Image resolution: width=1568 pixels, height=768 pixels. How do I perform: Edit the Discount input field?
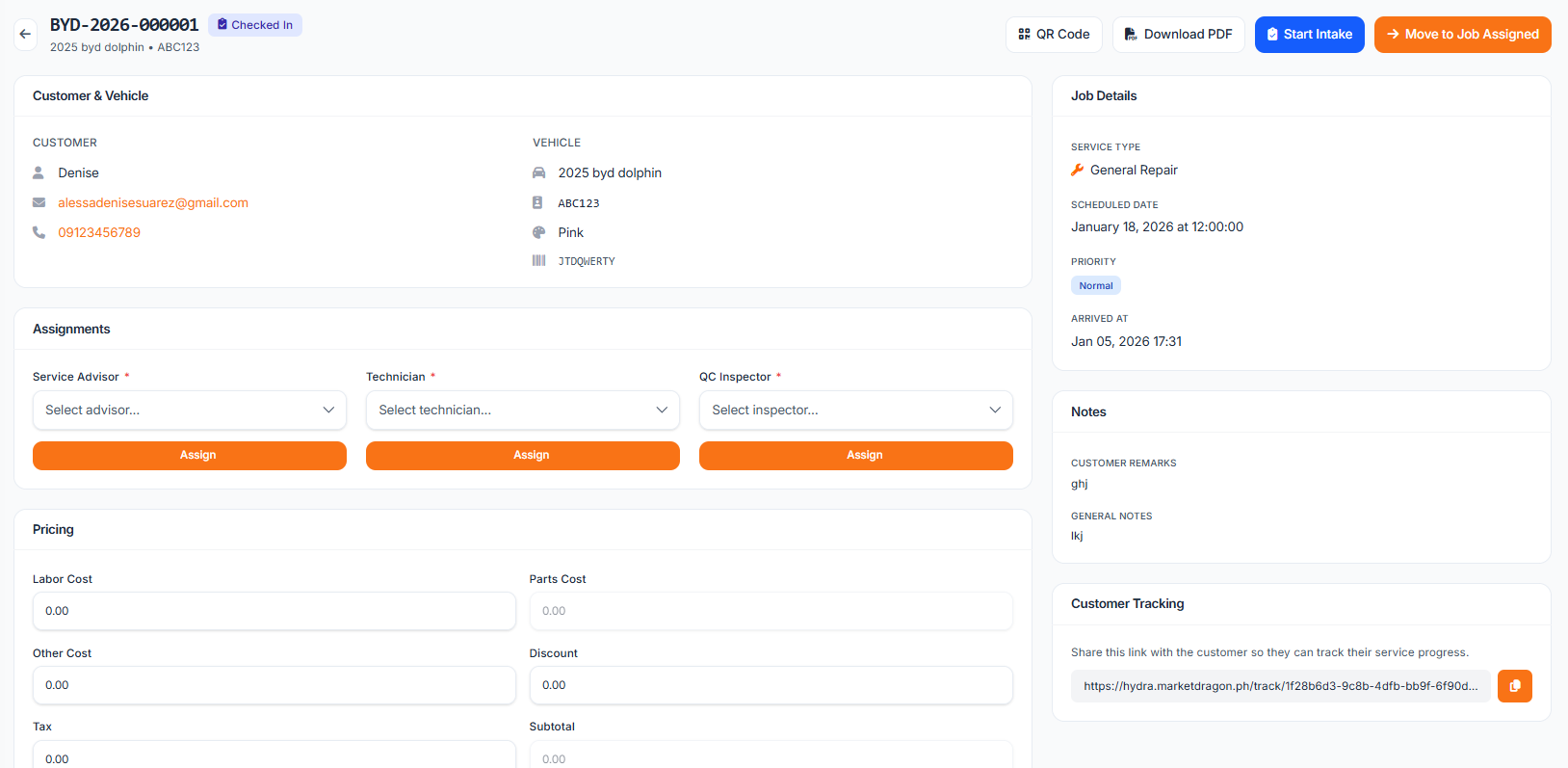pyautogui.click(x=771, y=685)
